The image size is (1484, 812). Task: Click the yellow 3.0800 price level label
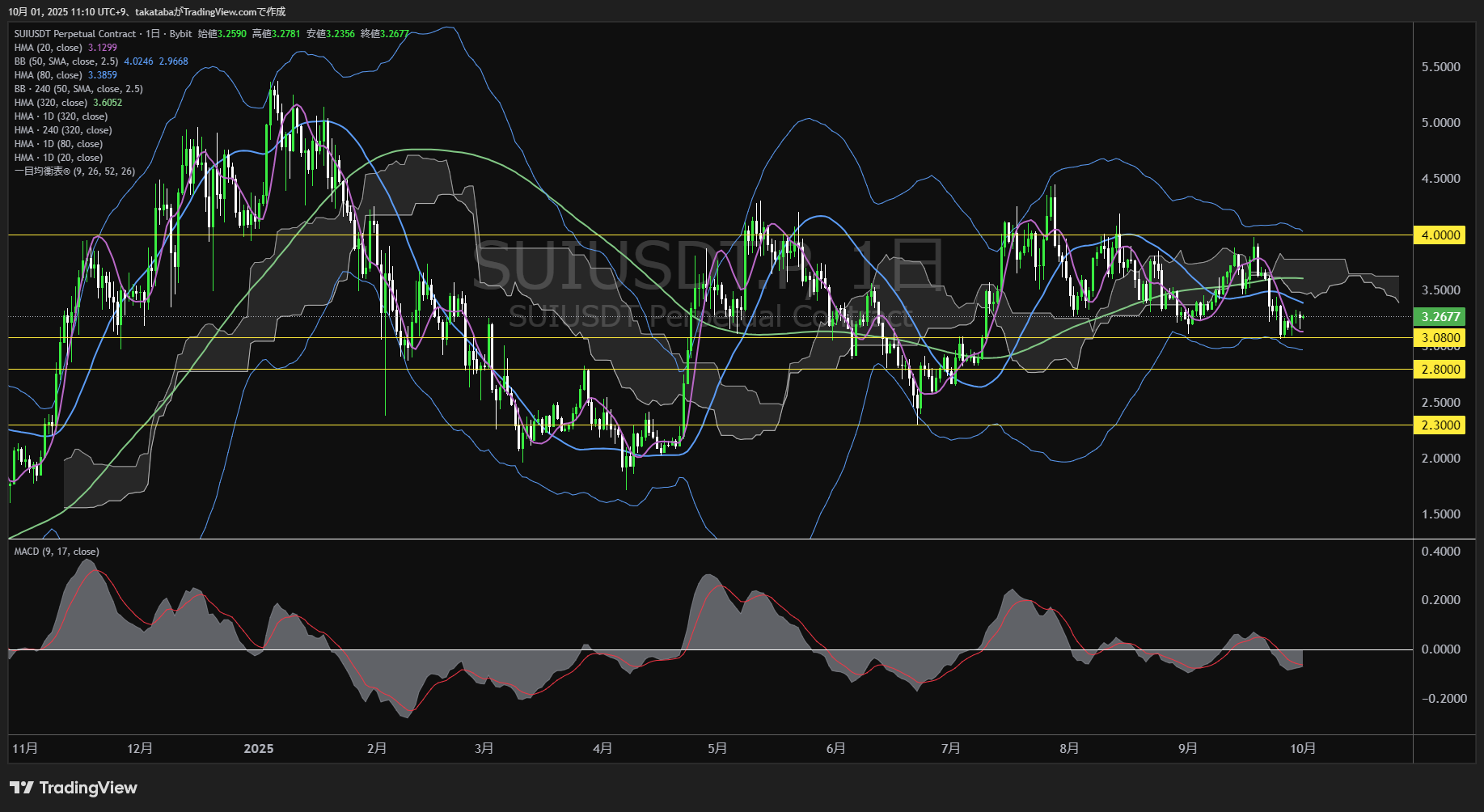coord(1440,338)
